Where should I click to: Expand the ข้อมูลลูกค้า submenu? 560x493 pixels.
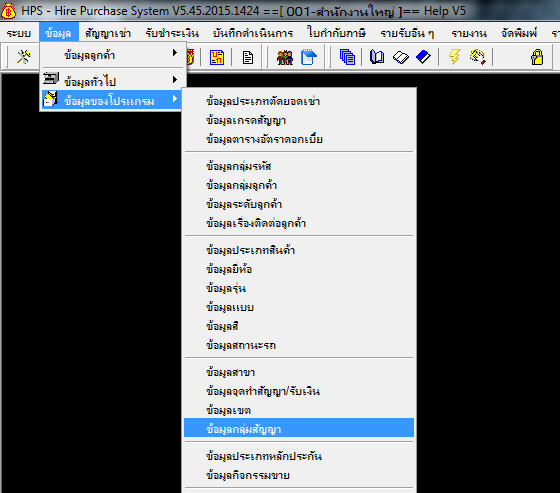pos(113,55)
